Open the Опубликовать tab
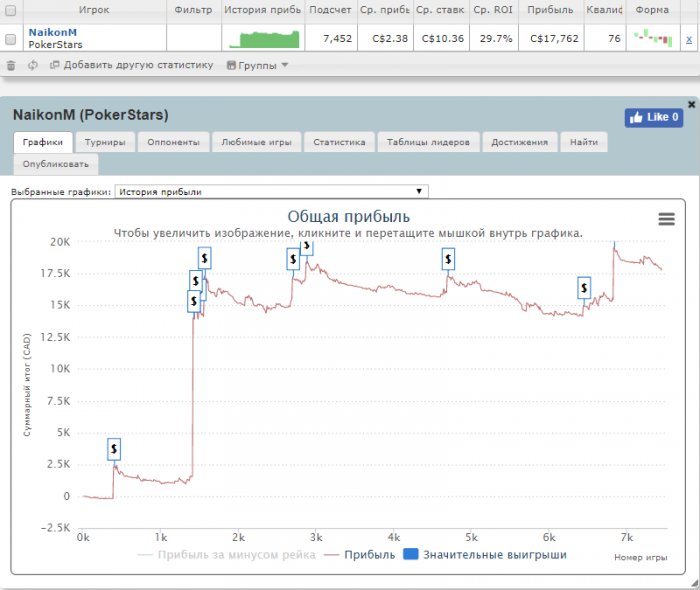The image size is (700, 590). pyautogui.click(x=56, y=164)
